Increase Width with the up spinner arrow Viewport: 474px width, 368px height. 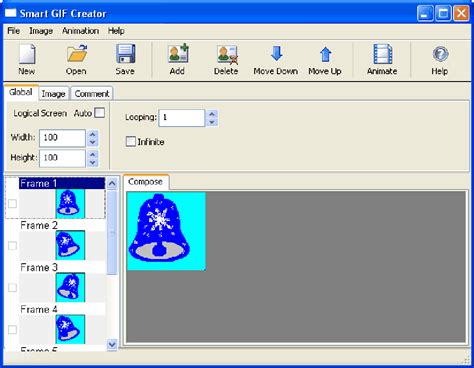[x=93, y=134]
